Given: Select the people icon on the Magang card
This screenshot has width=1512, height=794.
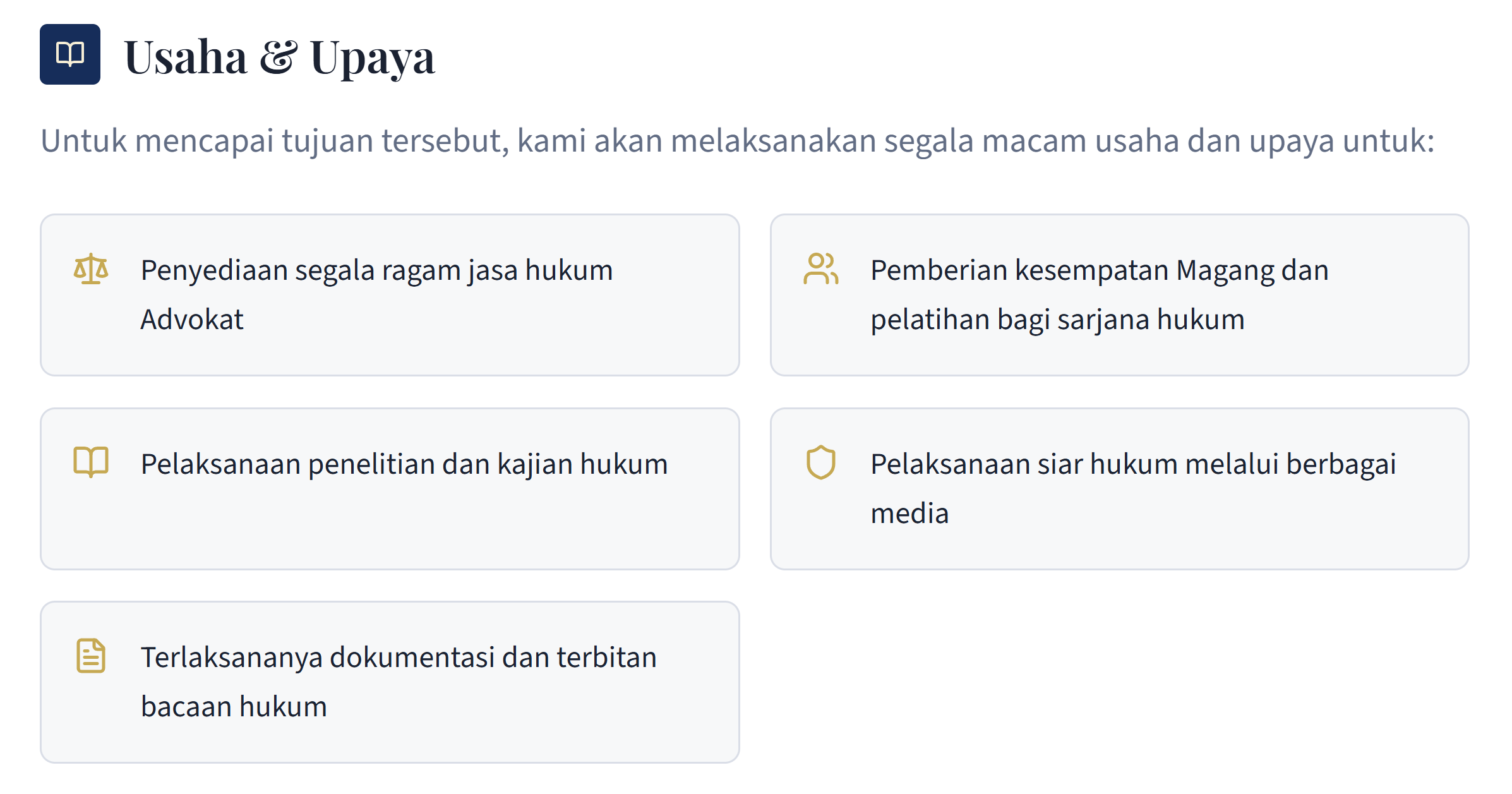Looking at the screenshot, I should (820, 270).
